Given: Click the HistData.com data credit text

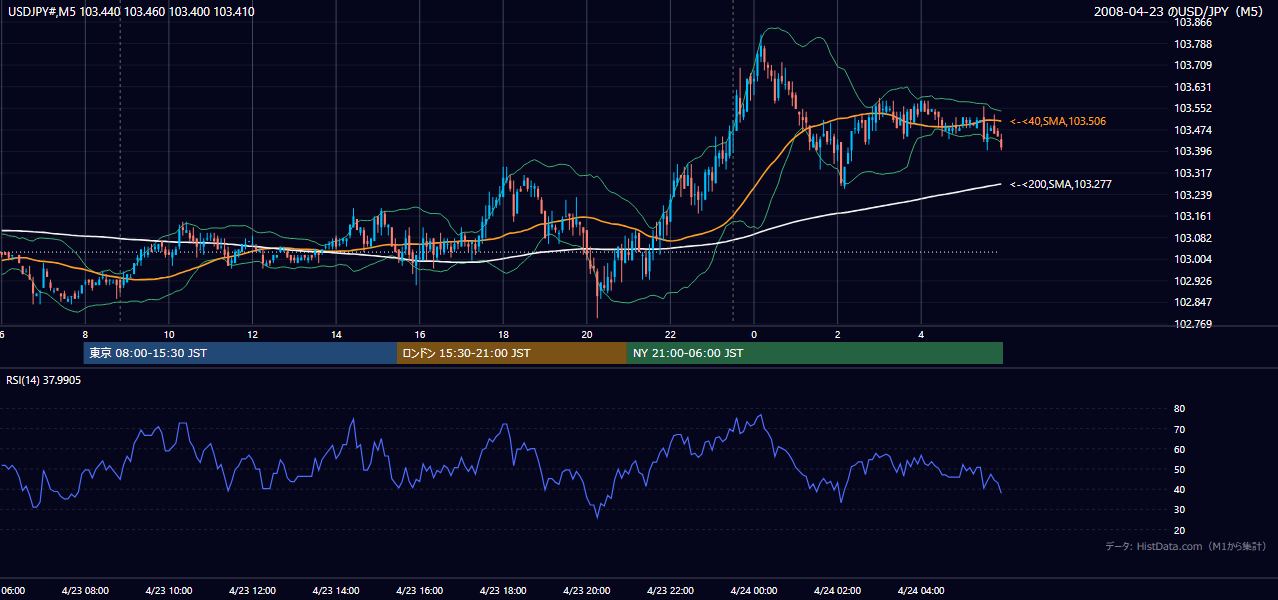Looking at the screenshot, I should [x=1186, y=546].
